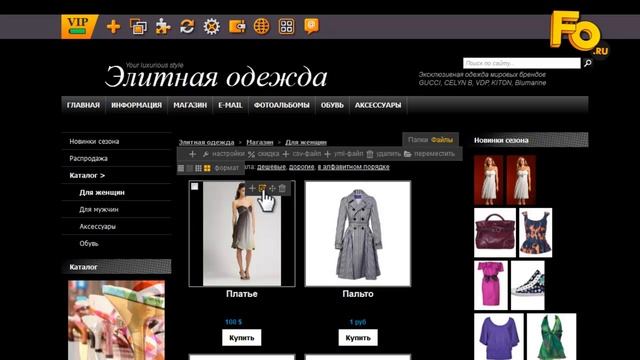Screen dimensions: 640x360
Task: Open the 'ИНФОРМАЦИЯ' menu item
Action: pyautogui.click(x=136, y=105)
